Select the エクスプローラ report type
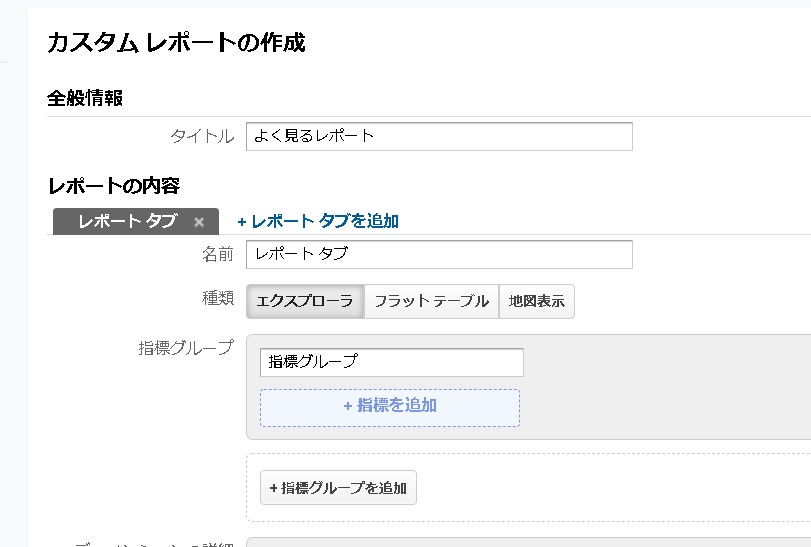 coord(305,301)
